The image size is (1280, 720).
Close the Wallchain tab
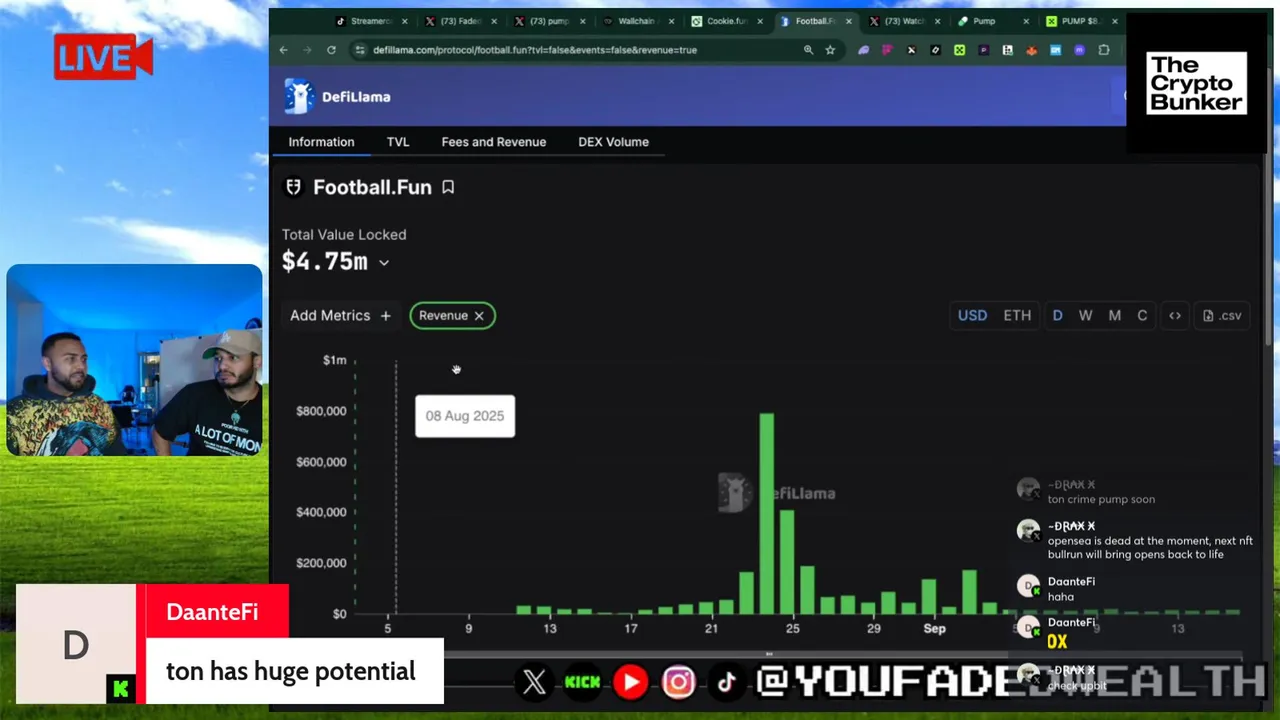pos(671,21)
